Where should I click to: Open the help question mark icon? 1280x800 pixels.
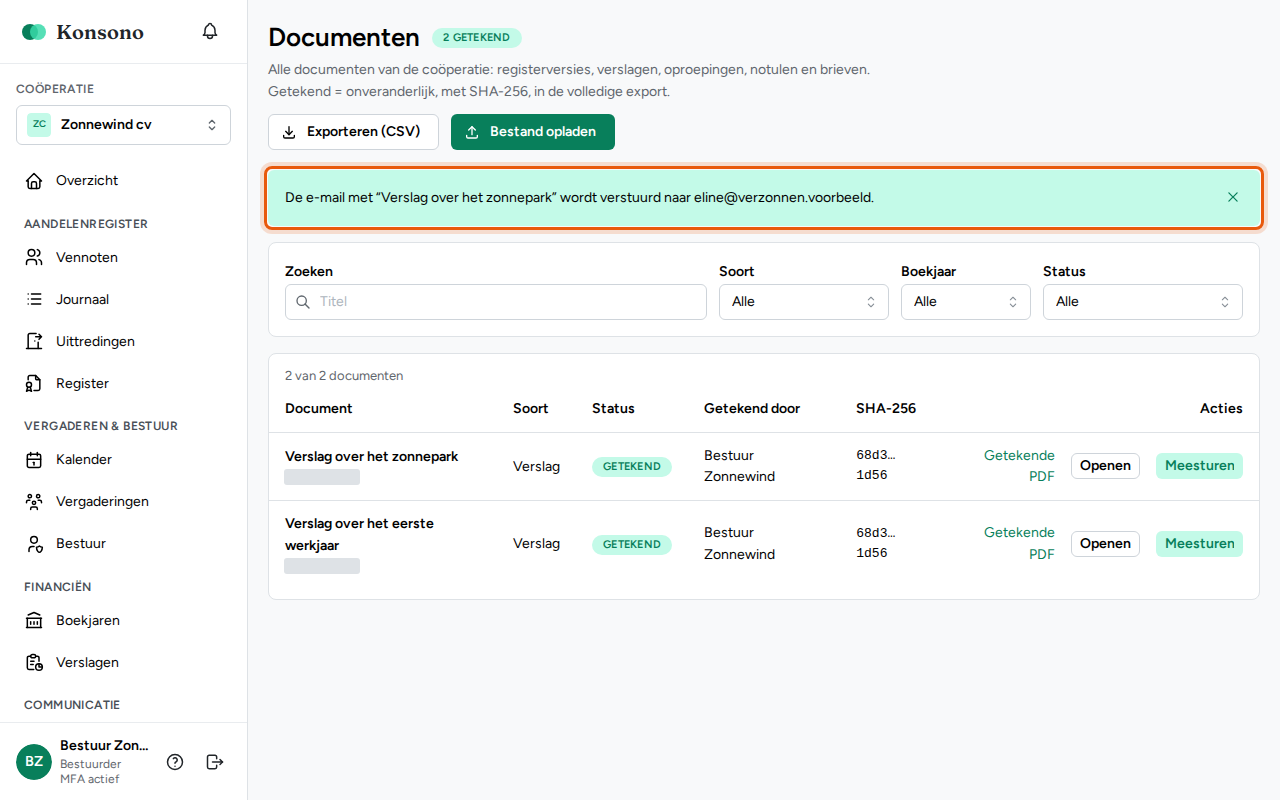point(175,762)
